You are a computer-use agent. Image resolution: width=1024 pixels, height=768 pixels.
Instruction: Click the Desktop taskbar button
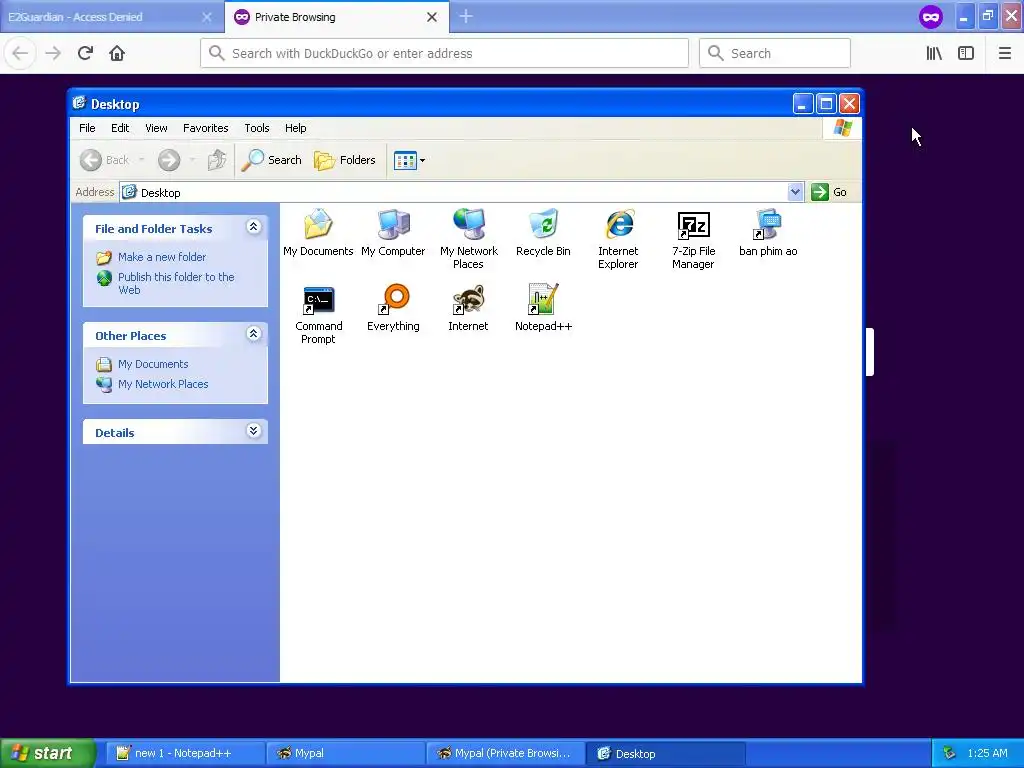[x=665, y=753]
